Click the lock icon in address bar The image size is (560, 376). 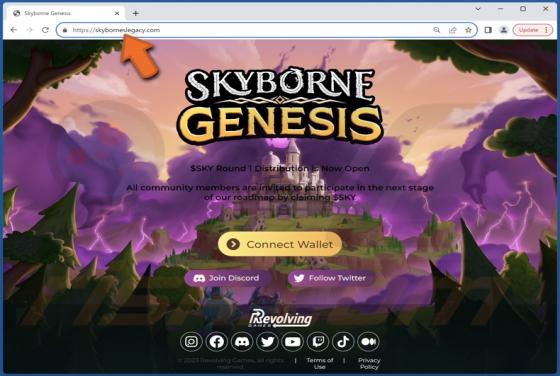tap(65, 30)
